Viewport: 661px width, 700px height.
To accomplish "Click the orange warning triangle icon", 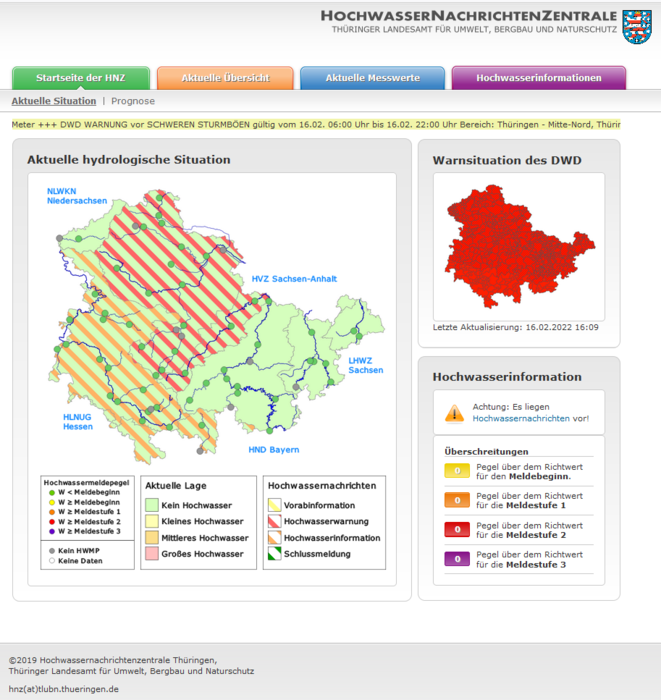I will point(455,412).
